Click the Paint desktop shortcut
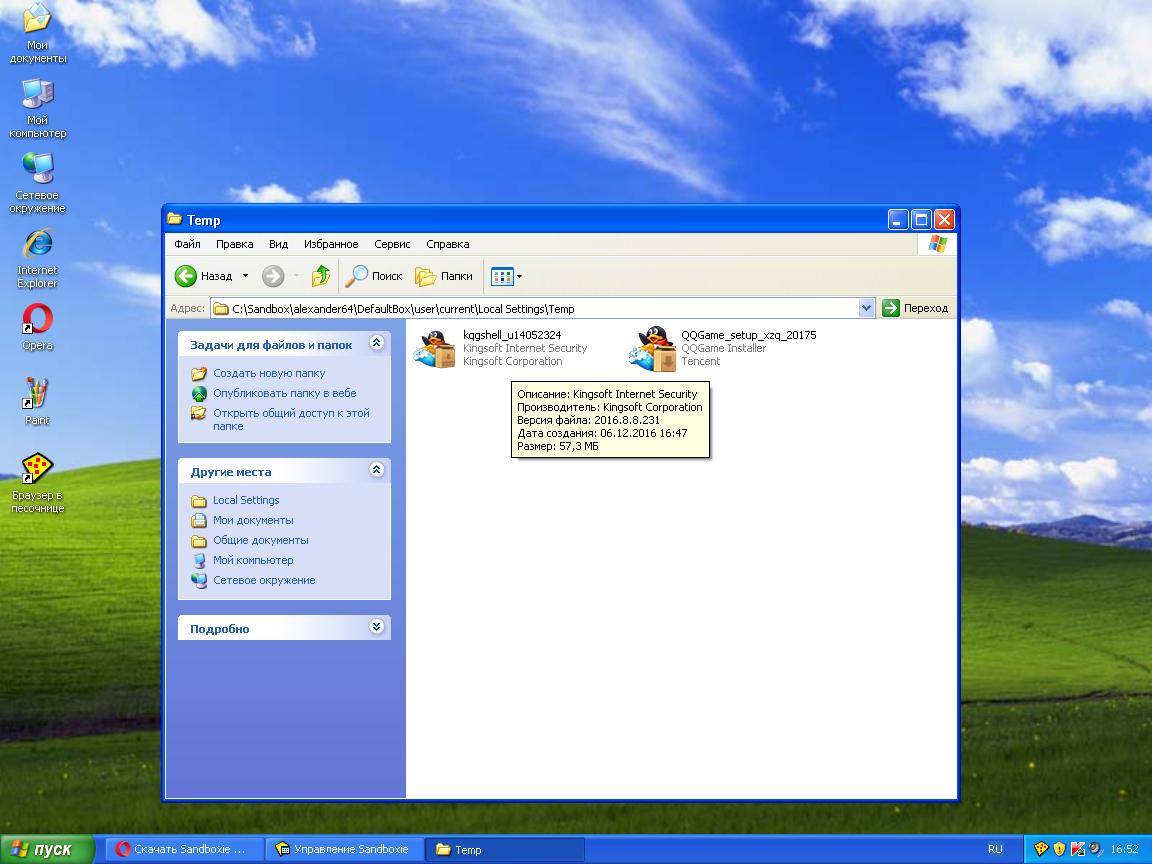The width and height of the screenshot is (1152, 864). tap(37, 395)
